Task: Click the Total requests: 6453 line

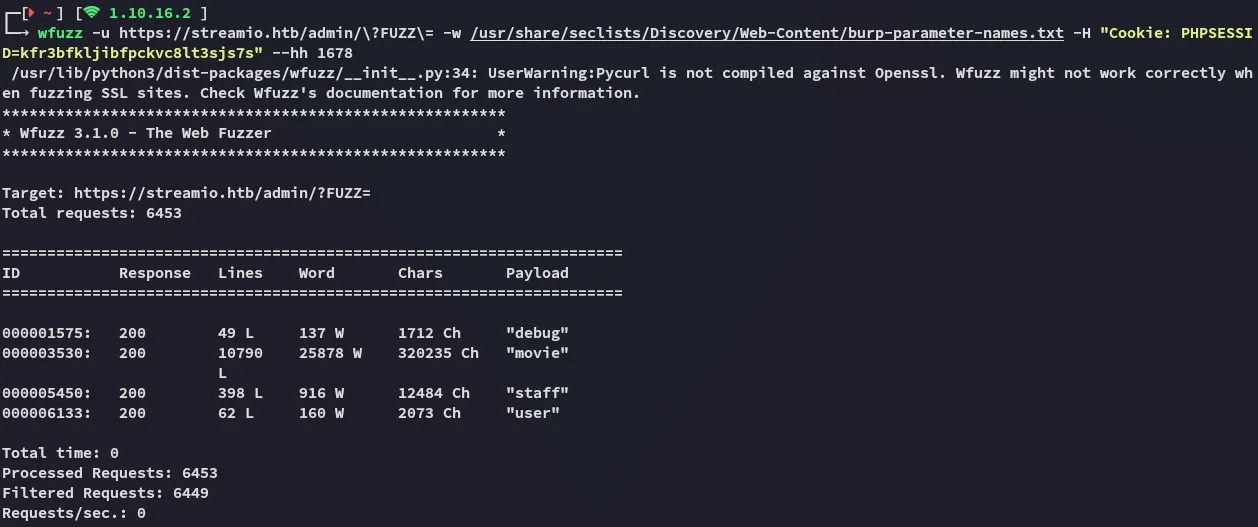Action: (92, 213)
